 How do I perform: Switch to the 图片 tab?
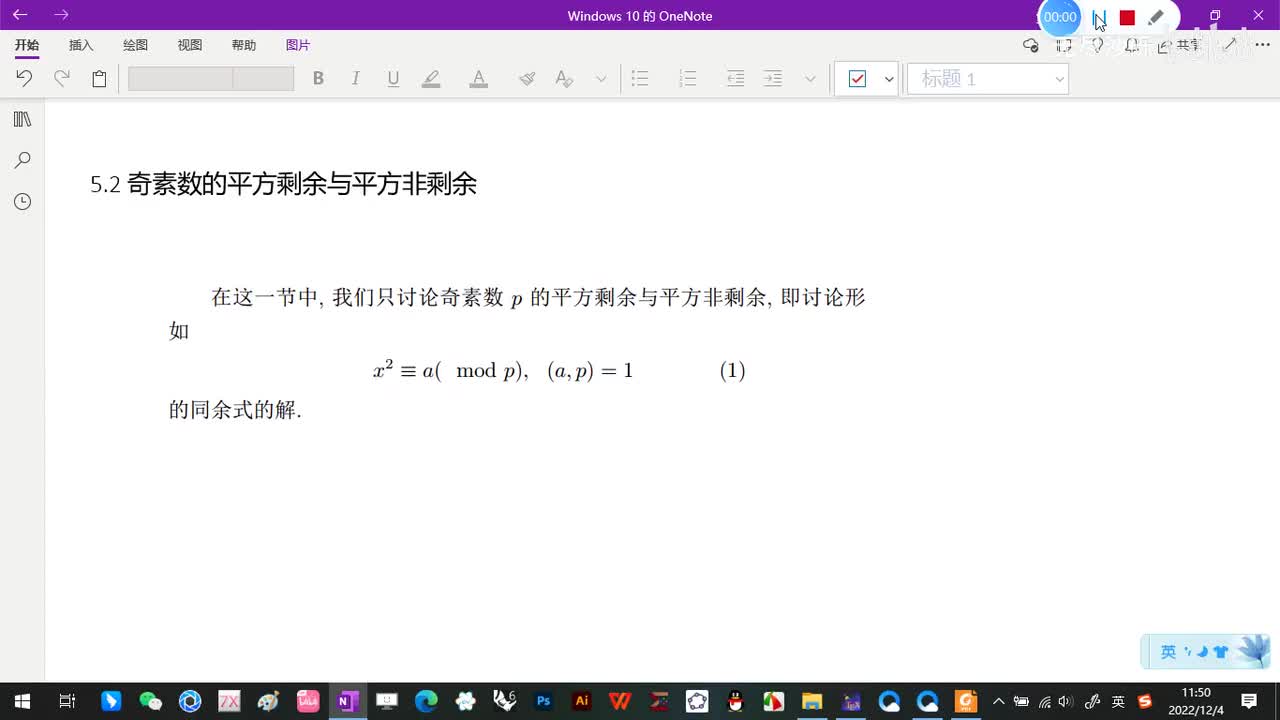[x=297, y=45]
